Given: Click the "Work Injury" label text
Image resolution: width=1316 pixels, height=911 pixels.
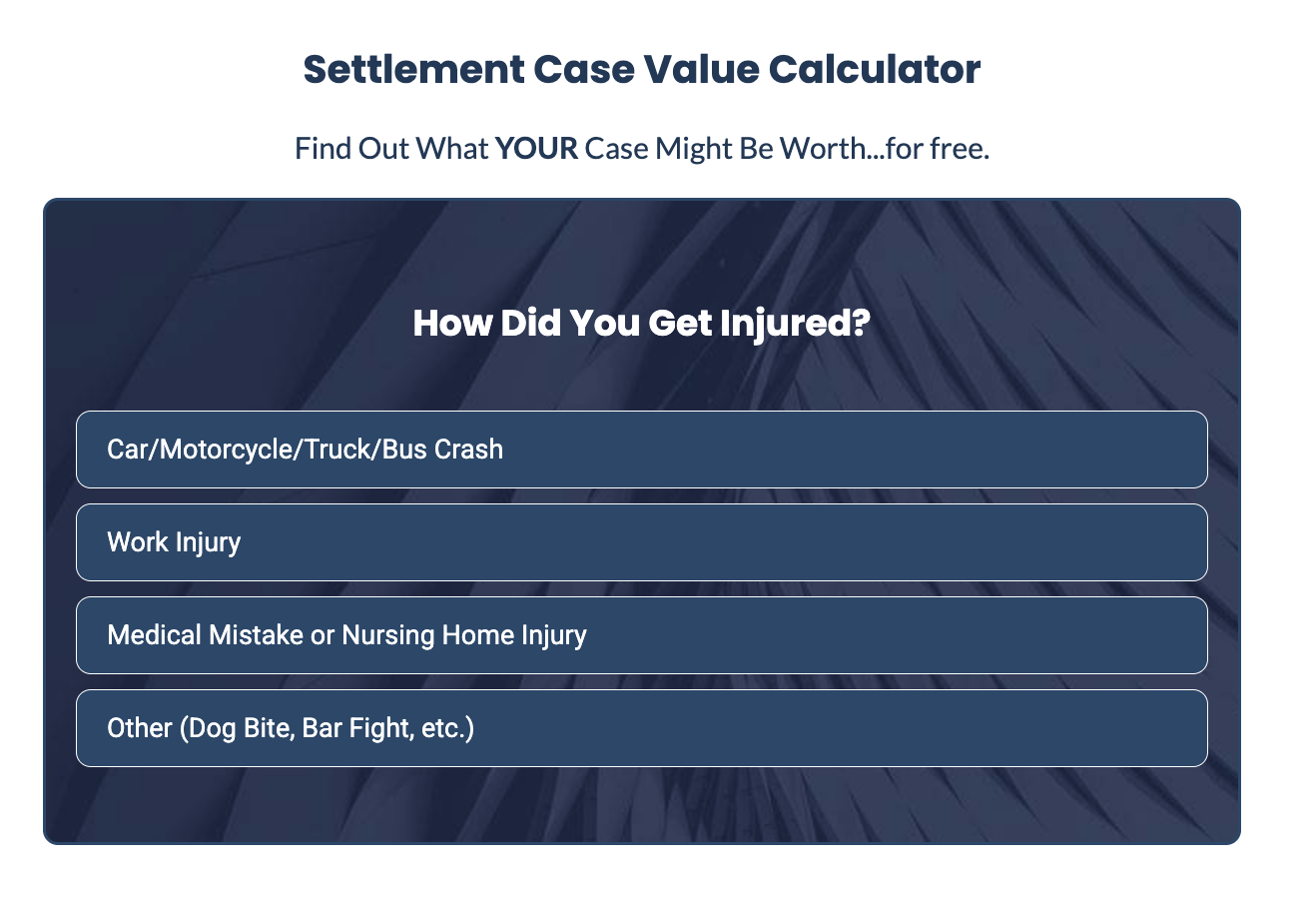Looking at the screenshot, I should (x=174, y=542).
